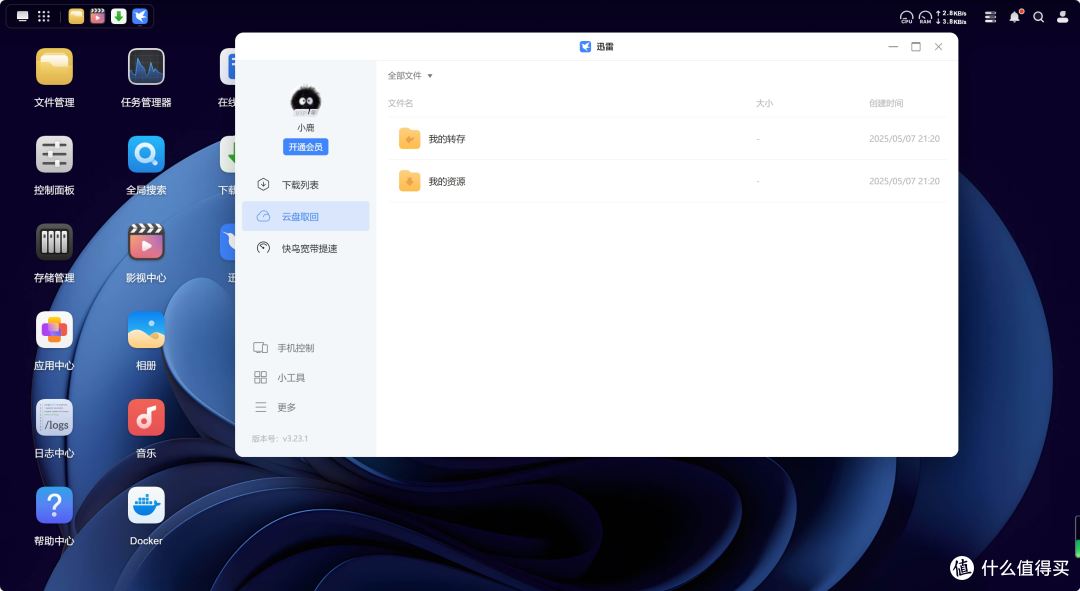Image resolution: width=1080 pixels, height=591 pixels.
Task: Open 快鸟宽带提速 sidebar item
Action: pos(306,248)
